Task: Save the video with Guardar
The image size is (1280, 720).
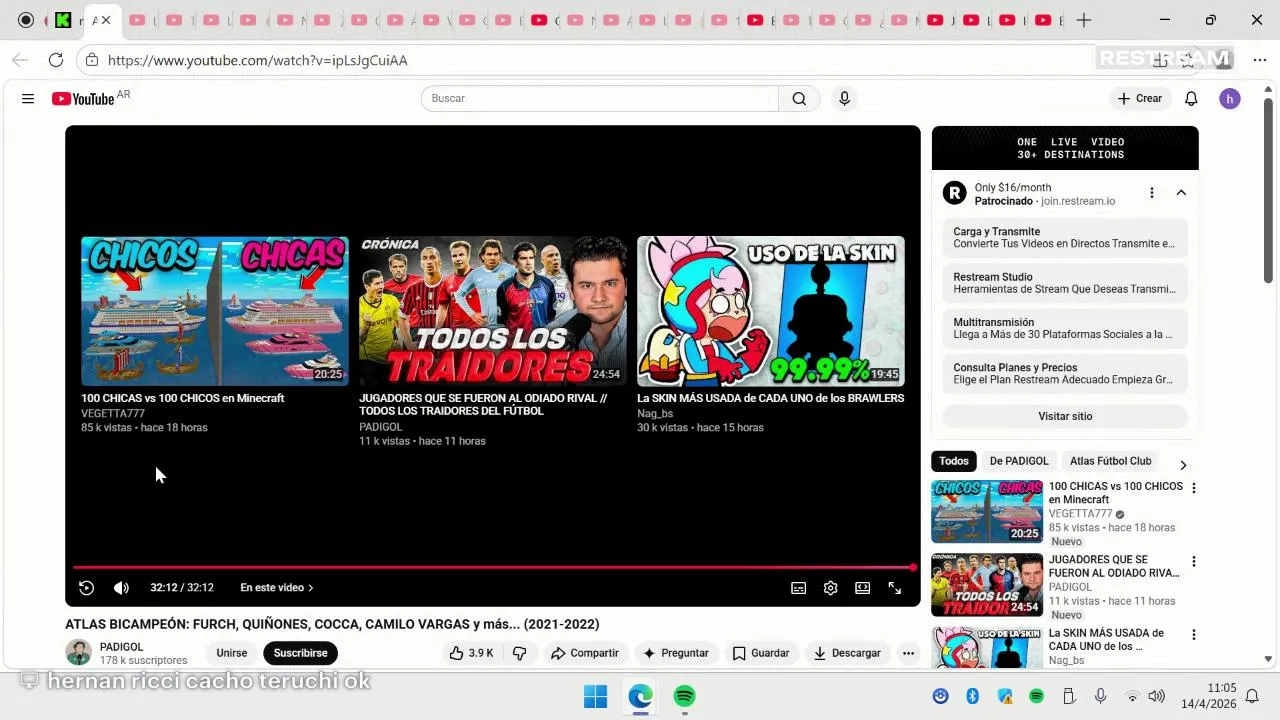Action: coord(761,653)
